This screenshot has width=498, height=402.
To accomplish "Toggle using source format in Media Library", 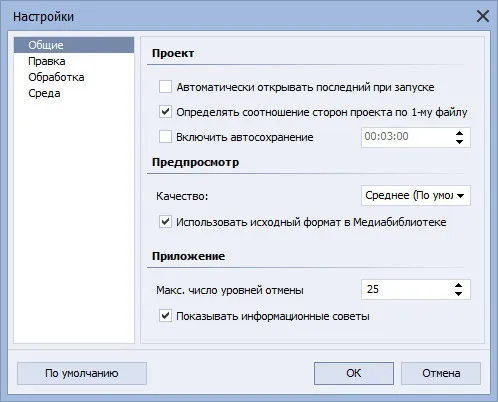I will click(165, 222).
